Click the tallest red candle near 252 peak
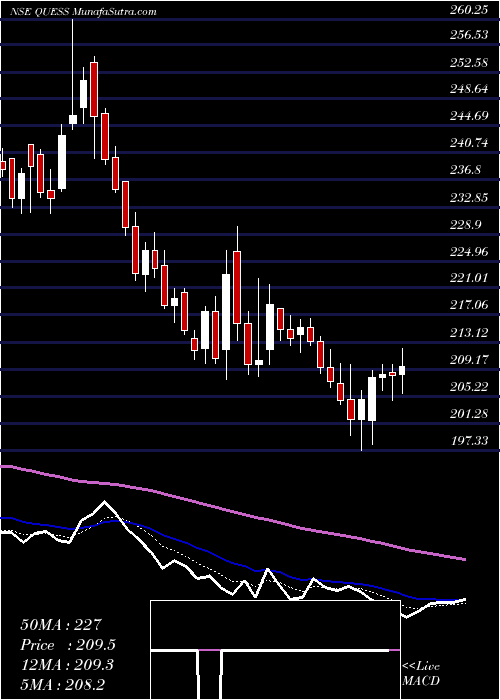 point(94,90)
